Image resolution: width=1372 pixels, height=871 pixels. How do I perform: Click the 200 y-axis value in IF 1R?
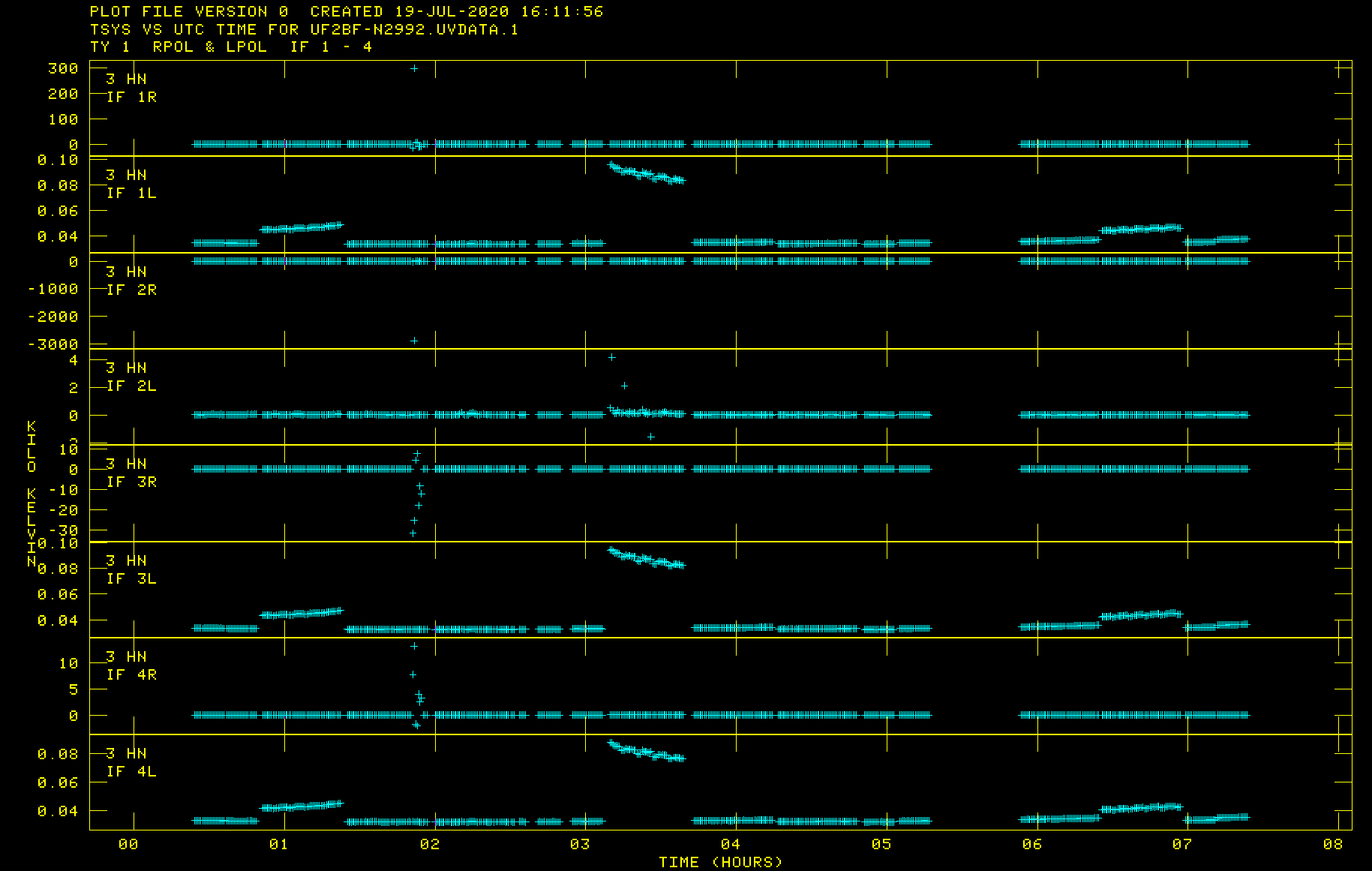coord(63,94)
